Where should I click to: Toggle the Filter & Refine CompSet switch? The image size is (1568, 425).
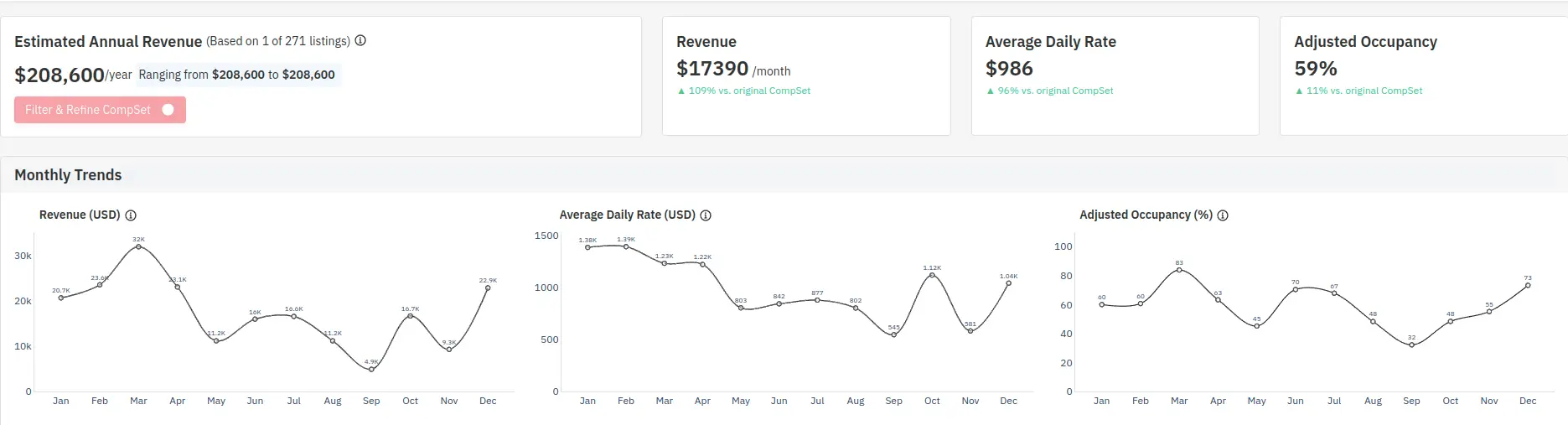[168, 110]
